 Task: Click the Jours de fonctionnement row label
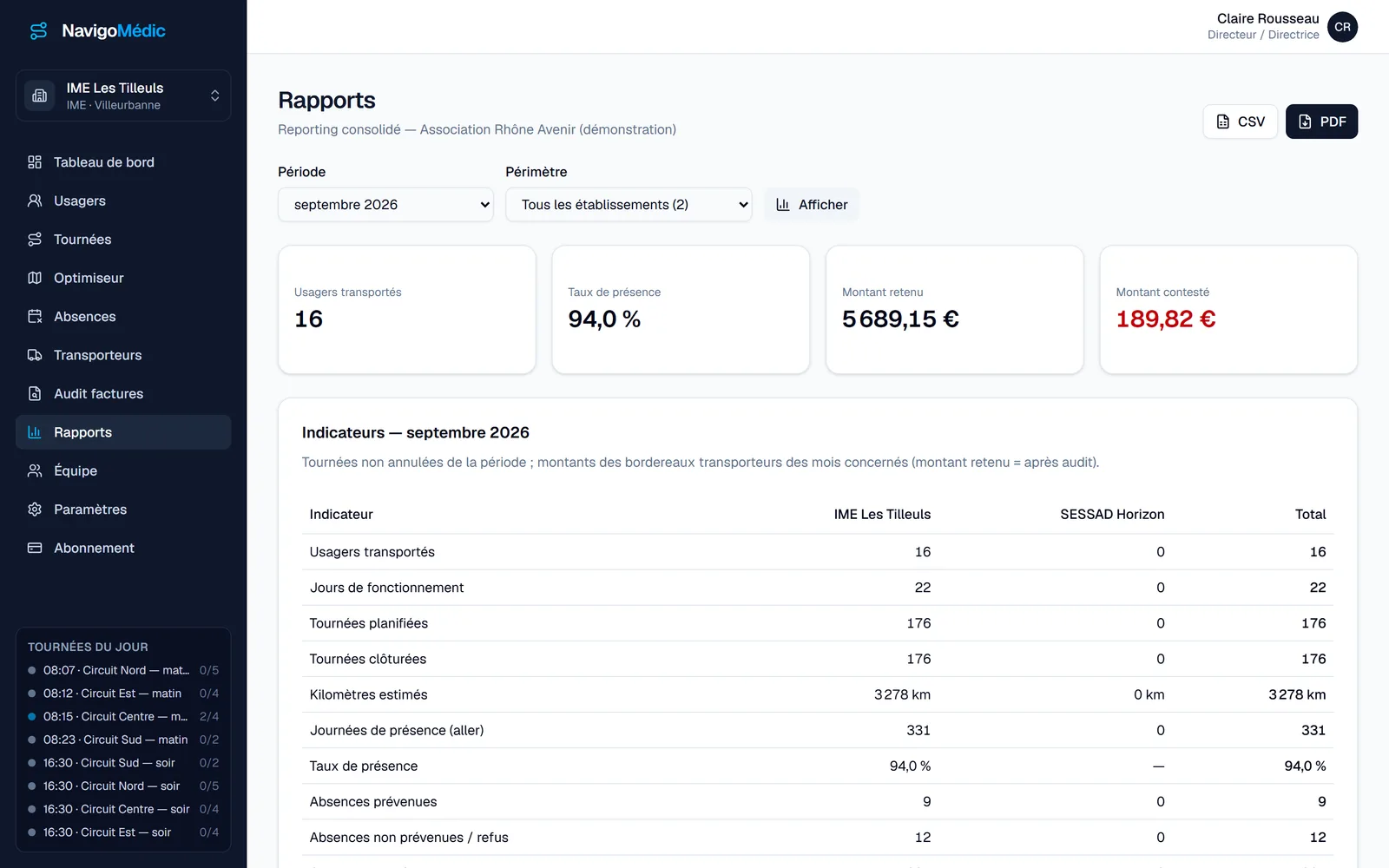386,588
